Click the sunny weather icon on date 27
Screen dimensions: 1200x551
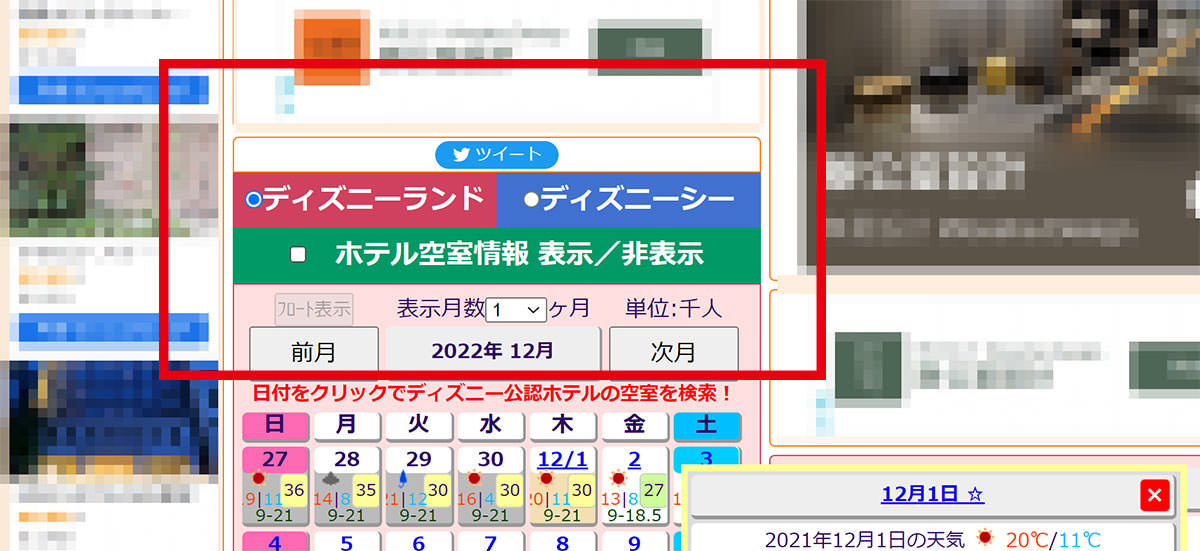[259, 479]
